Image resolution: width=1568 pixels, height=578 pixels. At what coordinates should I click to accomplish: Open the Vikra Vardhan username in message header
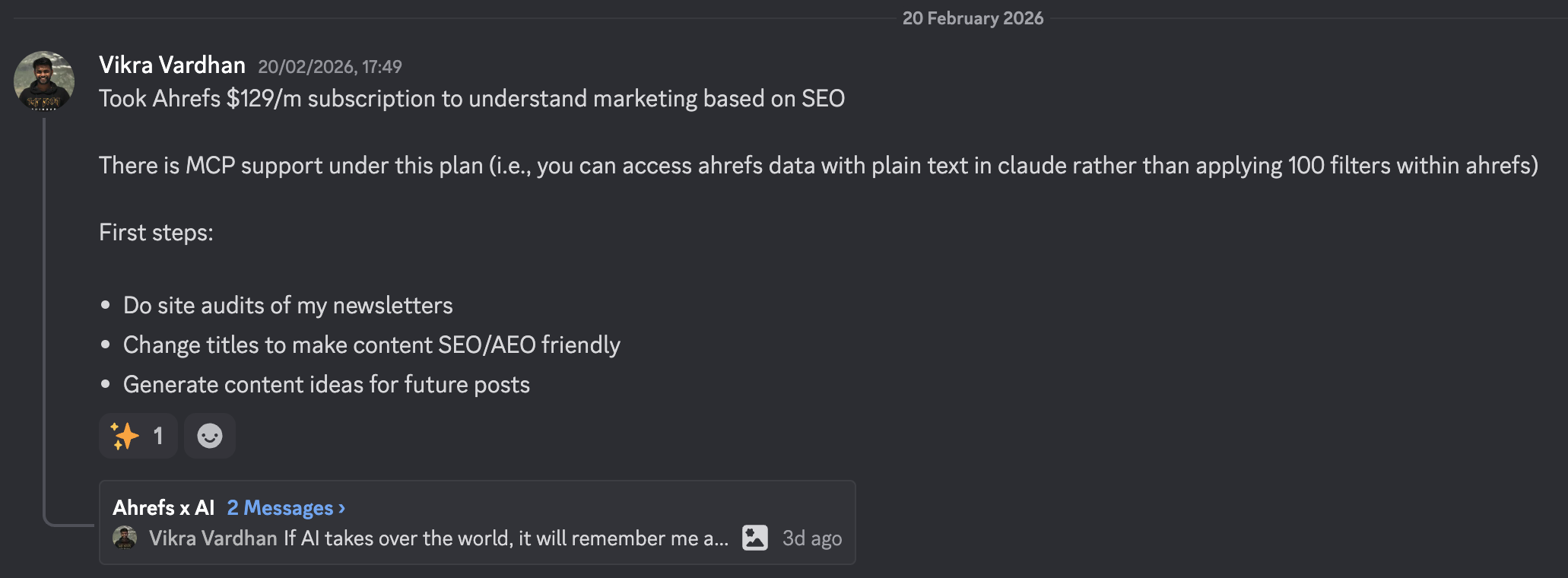pyautogui.click(x=172, y=65)
